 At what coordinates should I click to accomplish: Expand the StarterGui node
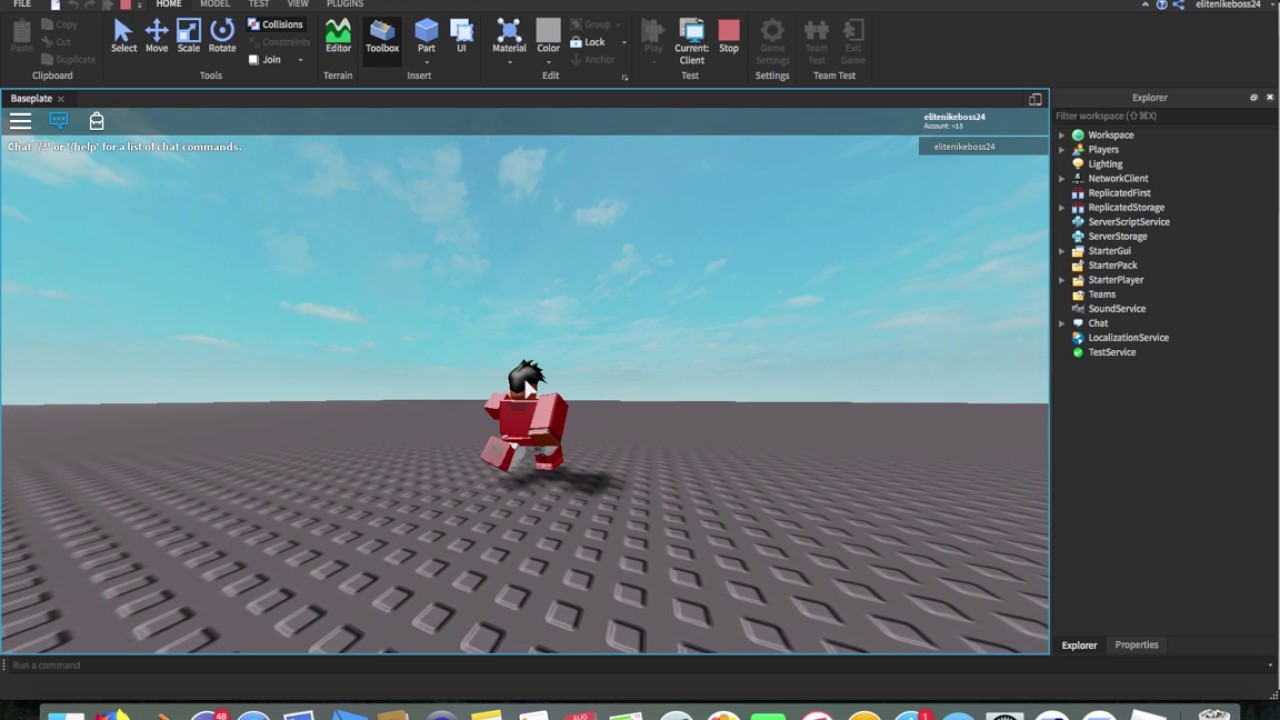pyautogui.click(x=1062, y=251)
